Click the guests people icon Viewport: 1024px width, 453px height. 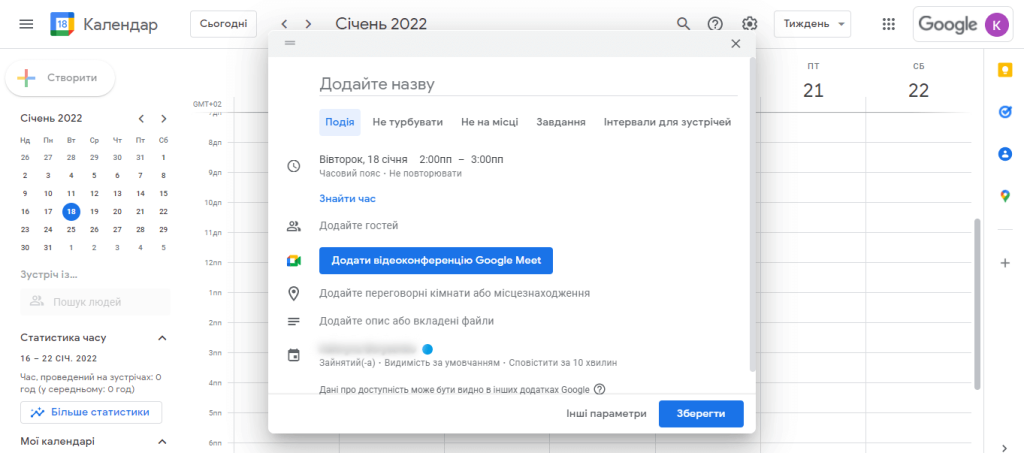coord(294,226)
